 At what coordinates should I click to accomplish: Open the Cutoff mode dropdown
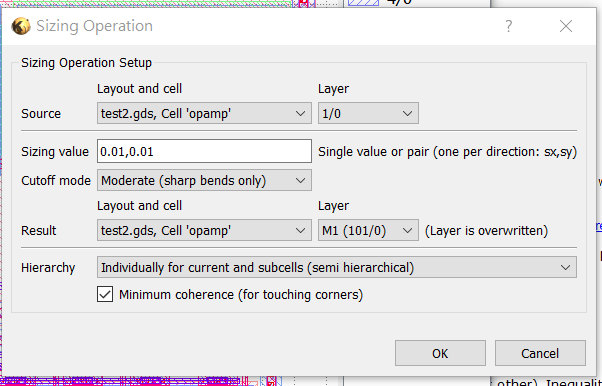(x=204, y=181)
